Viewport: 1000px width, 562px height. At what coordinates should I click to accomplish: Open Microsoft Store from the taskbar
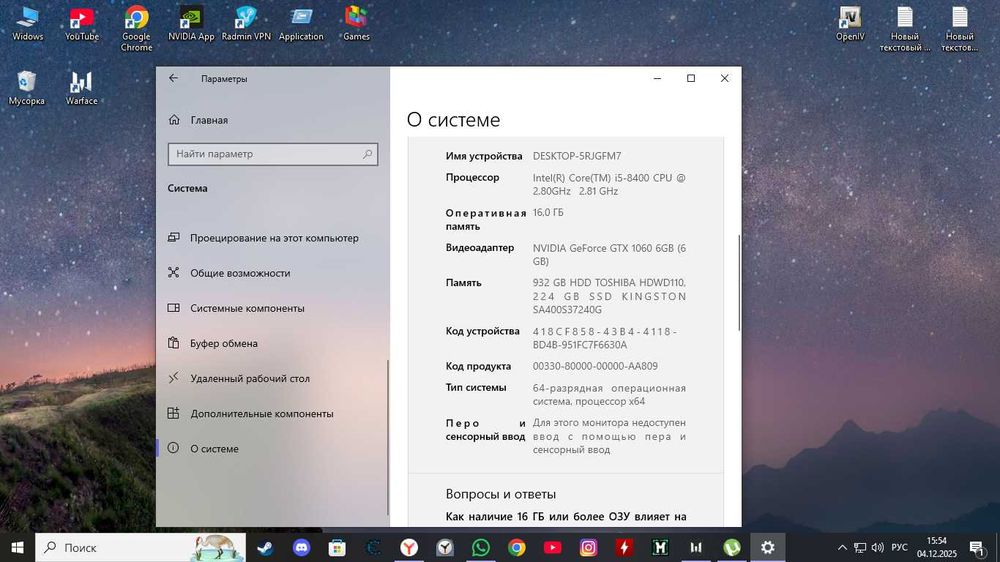click(x=337, y=547)
